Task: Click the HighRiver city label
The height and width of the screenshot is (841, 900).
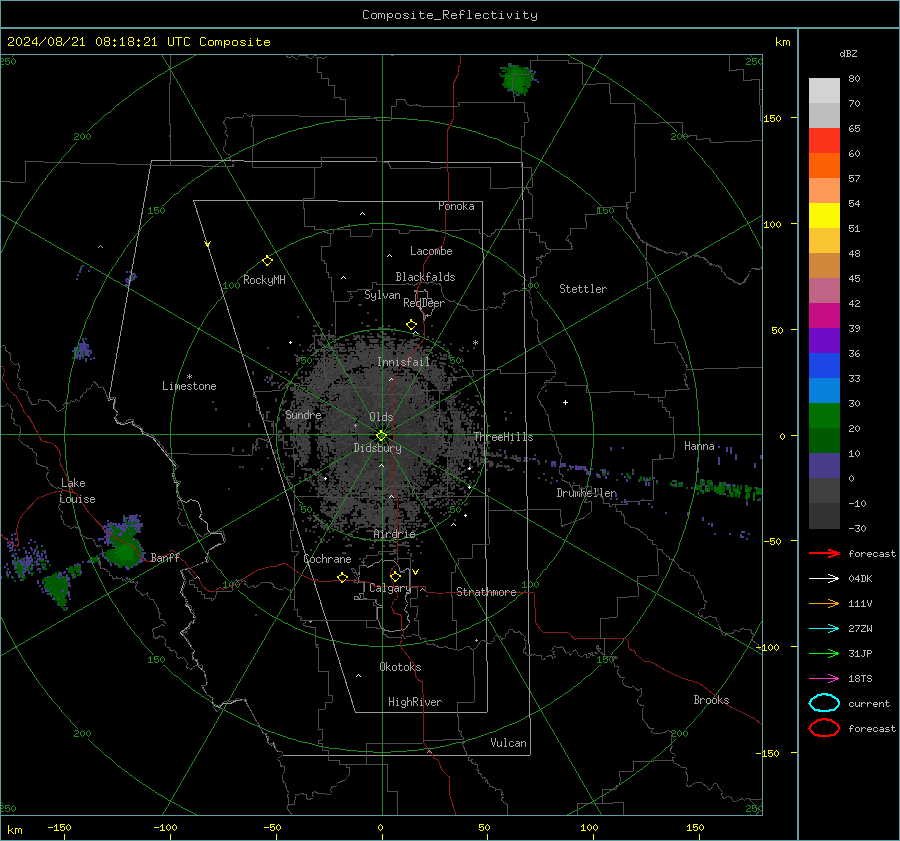Action: (x=415, y=702)
